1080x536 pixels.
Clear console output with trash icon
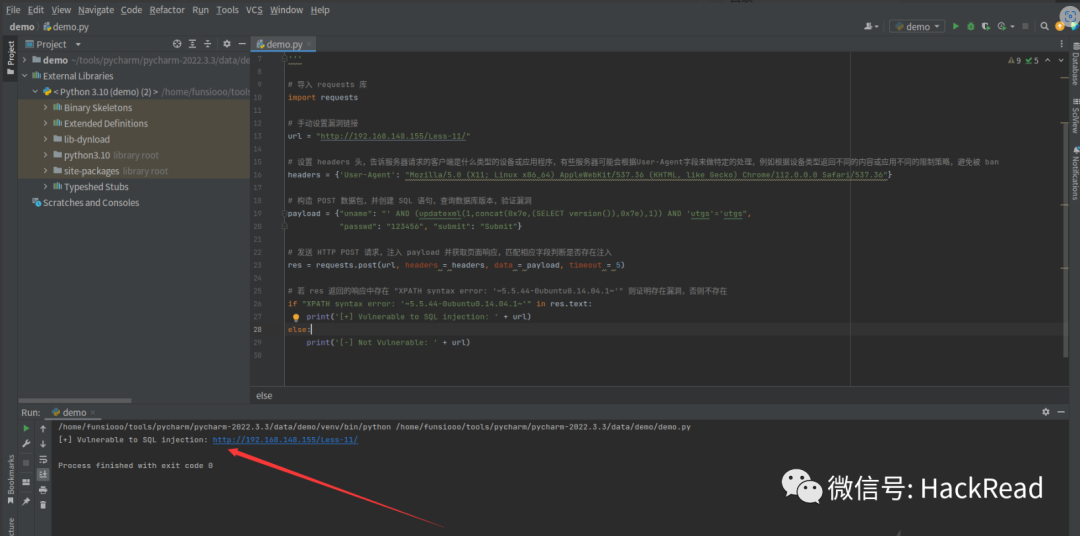pos(43,505)
